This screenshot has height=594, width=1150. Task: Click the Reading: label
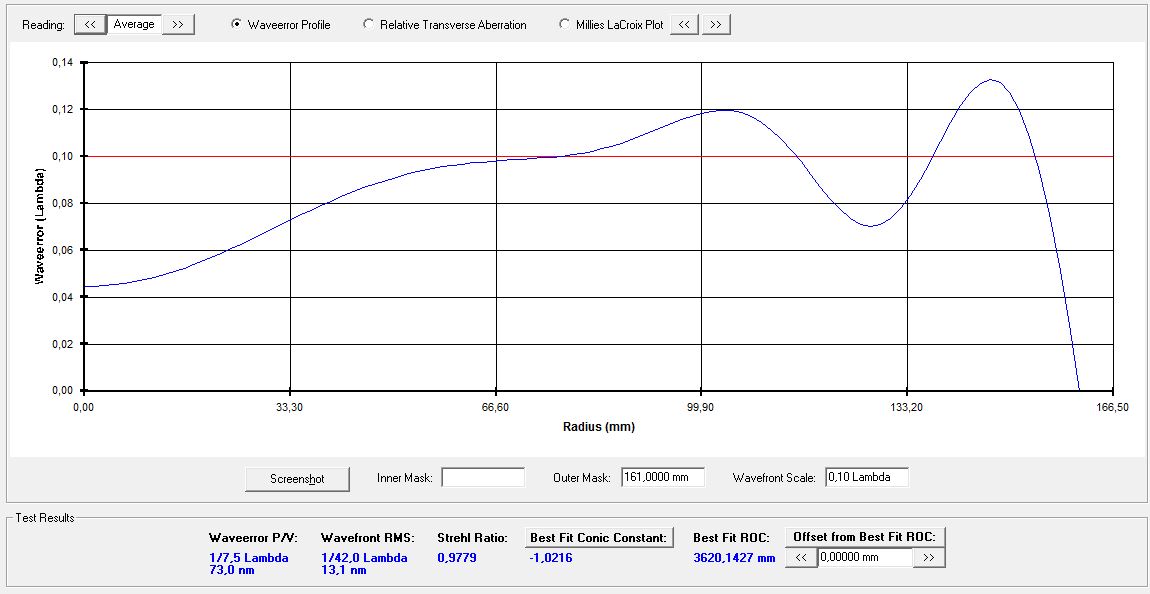44,25
